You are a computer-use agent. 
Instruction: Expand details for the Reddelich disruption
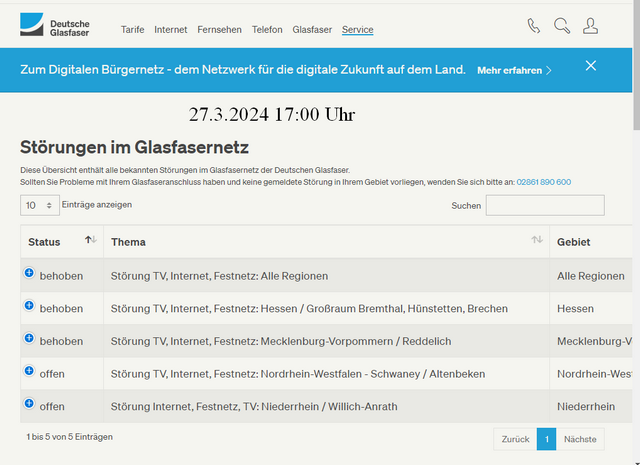29,338
